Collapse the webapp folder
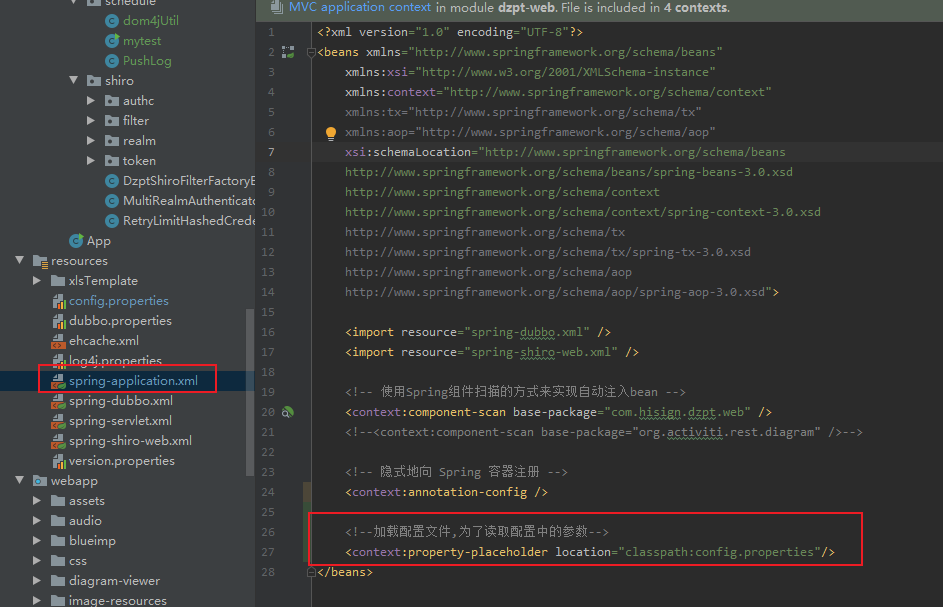The width and height of the screenshot is (943, 607). tap(19, 480)
